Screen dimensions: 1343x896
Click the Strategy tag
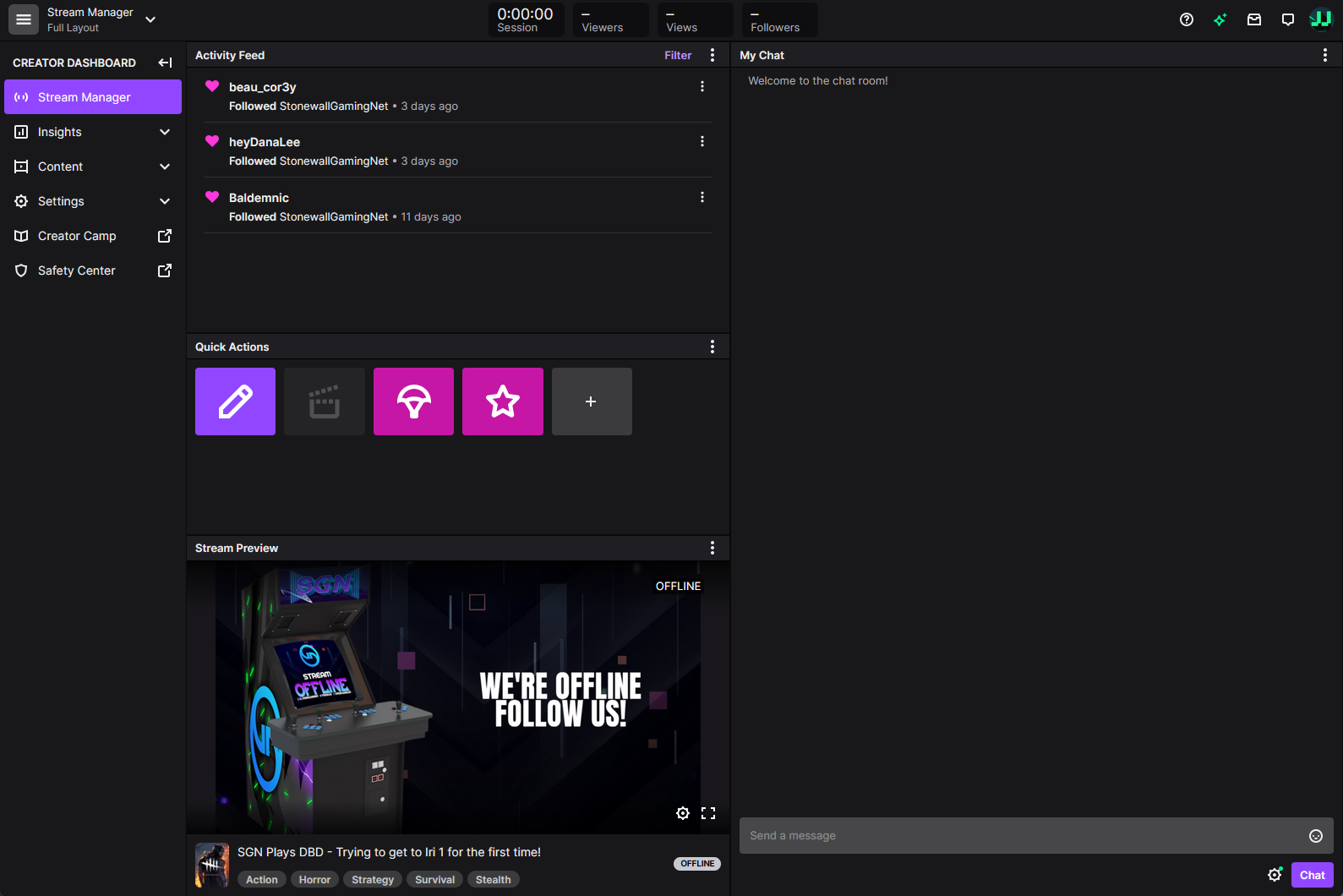click(x=373, y=880)
